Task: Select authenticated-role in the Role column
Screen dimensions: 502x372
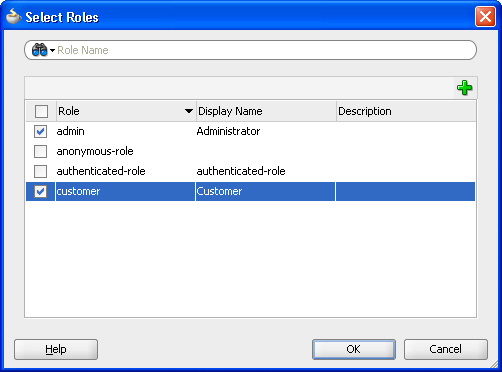Action: tap(101, 171)
